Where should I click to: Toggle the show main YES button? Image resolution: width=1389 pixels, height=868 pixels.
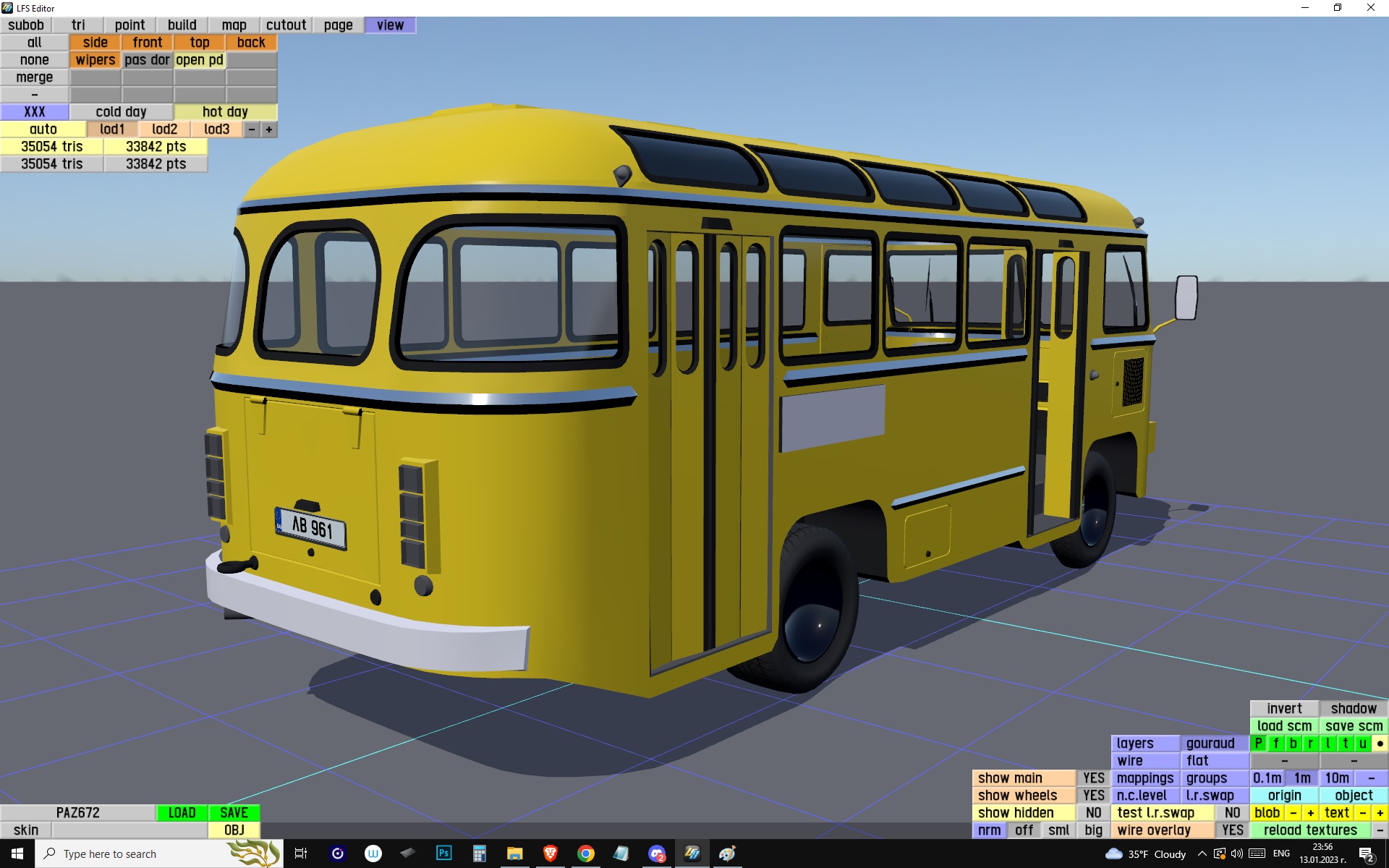[x=1093, y=778]
